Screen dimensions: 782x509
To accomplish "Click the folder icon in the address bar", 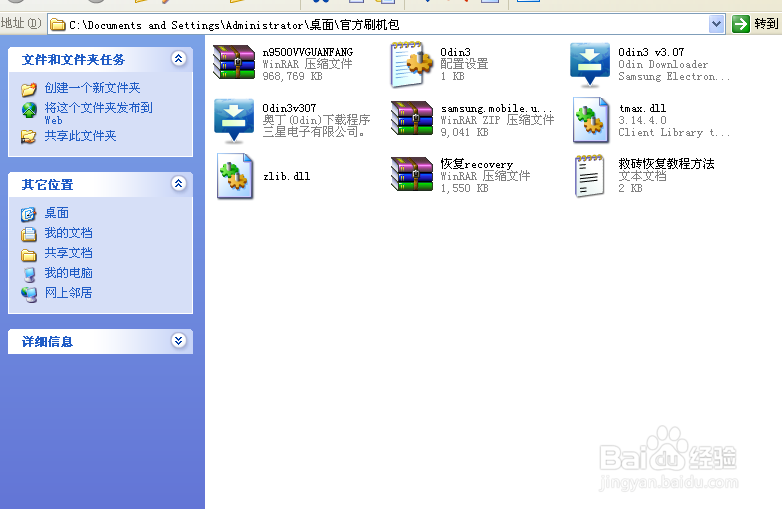I will 58,24.
